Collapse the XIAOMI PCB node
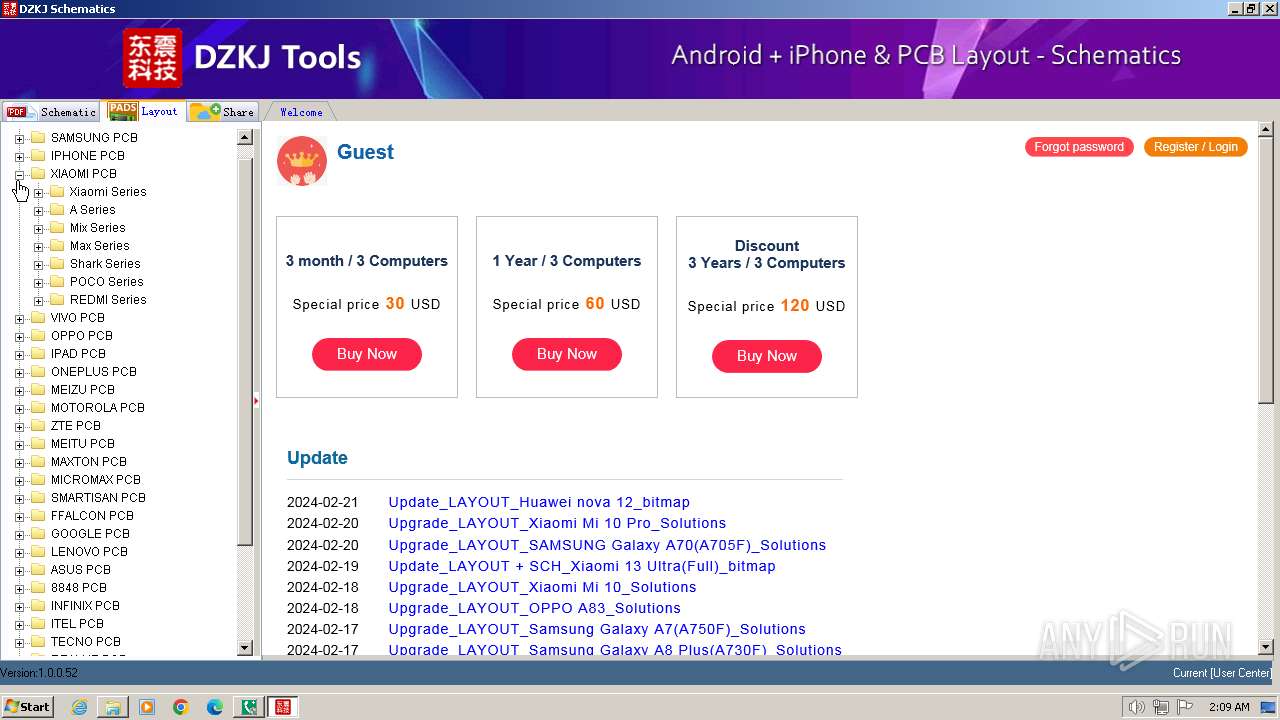1280x720 pixels. (x=19, y=174)
